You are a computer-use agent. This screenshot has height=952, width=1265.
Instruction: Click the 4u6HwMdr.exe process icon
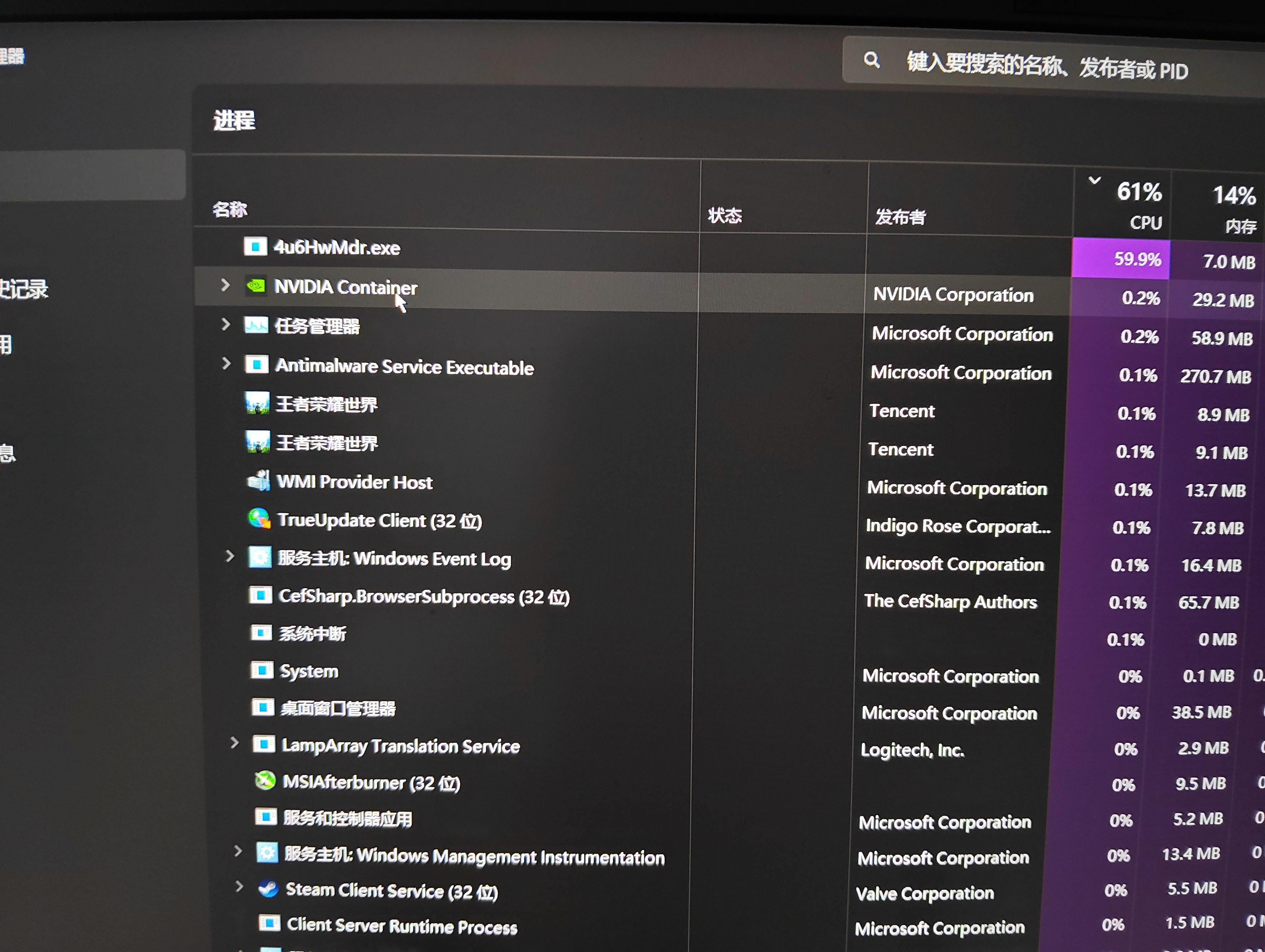(255, 246)
